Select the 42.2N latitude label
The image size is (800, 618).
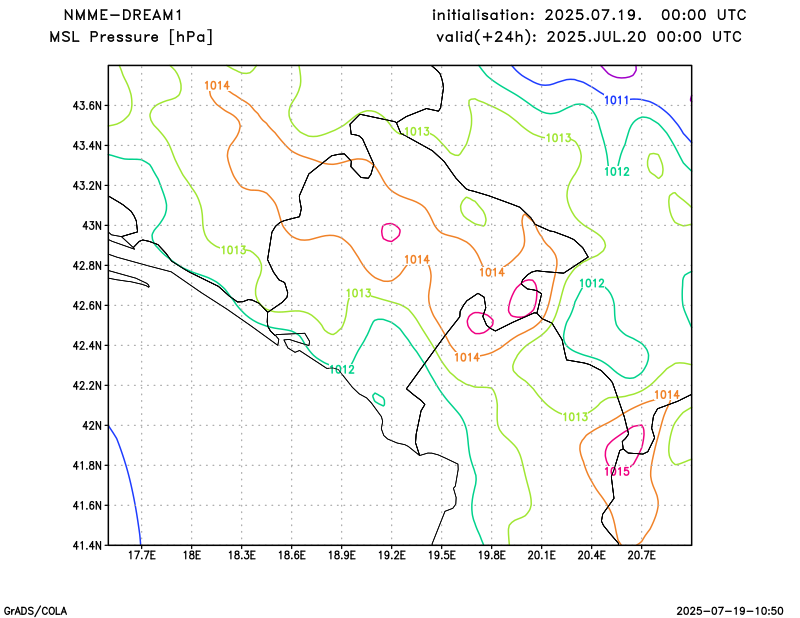click(x=88, y=385)
